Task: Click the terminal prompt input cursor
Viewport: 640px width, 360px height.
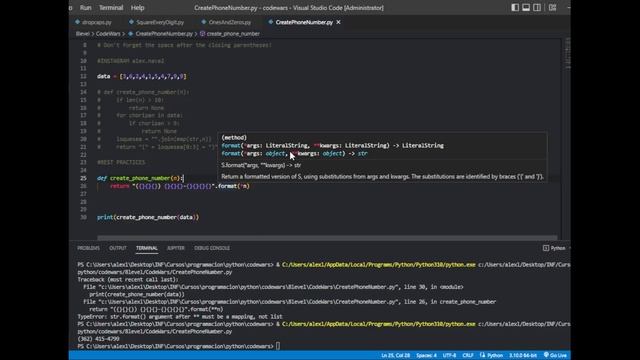Action: click(278, 347)
